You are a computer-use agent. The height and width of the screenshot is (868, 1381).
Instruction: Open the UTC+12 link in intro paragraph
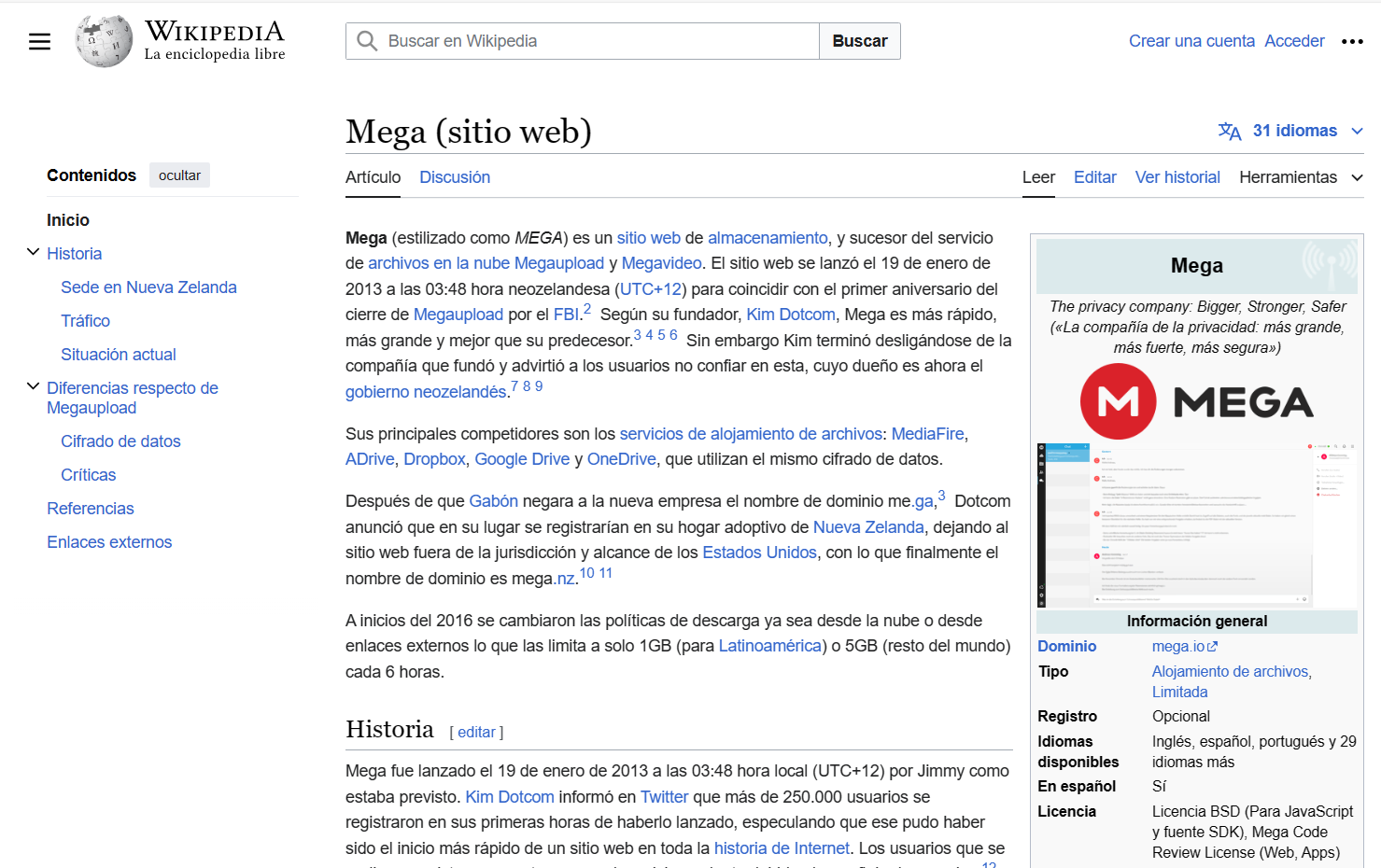click(x=651, y=289)
